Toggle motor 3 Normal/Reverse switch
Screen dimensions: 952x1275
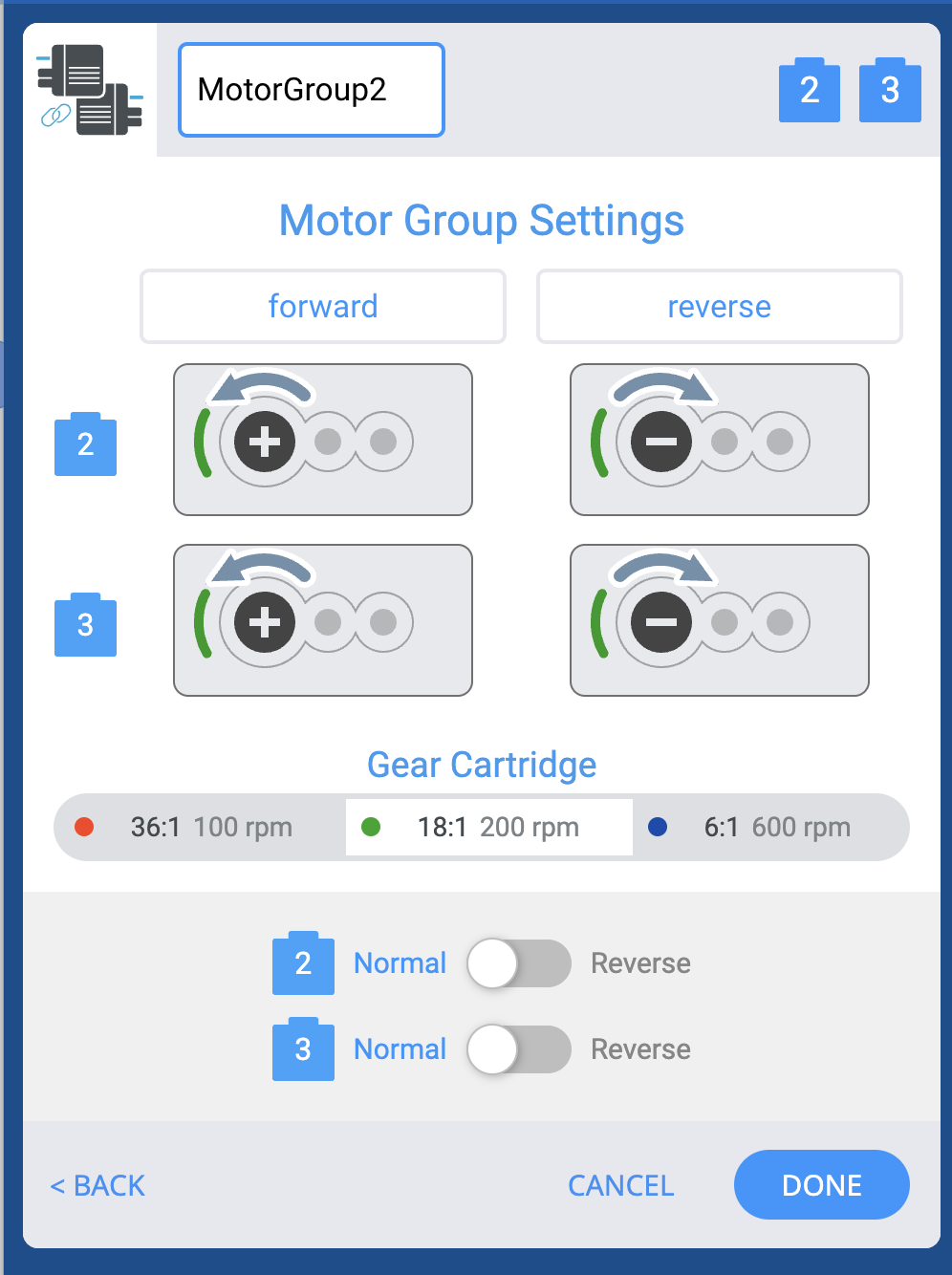[x=518, y=1049]
